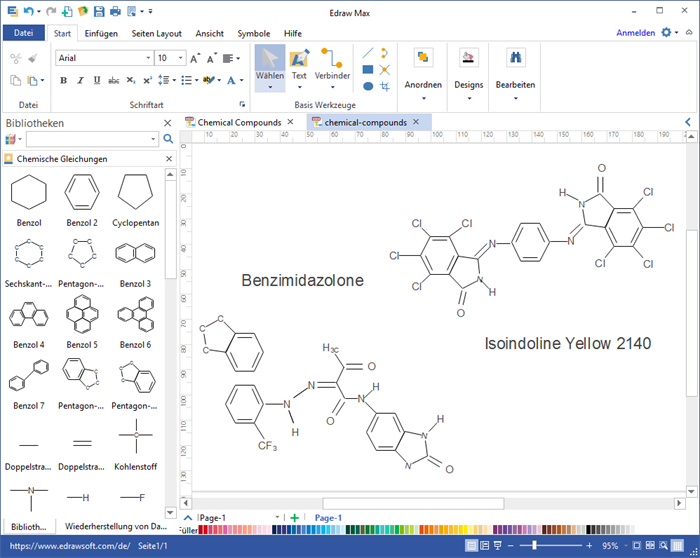The image size is (700, 558).
Task: Pick the ellipse shape tool
Action: [x=368, y=87]
